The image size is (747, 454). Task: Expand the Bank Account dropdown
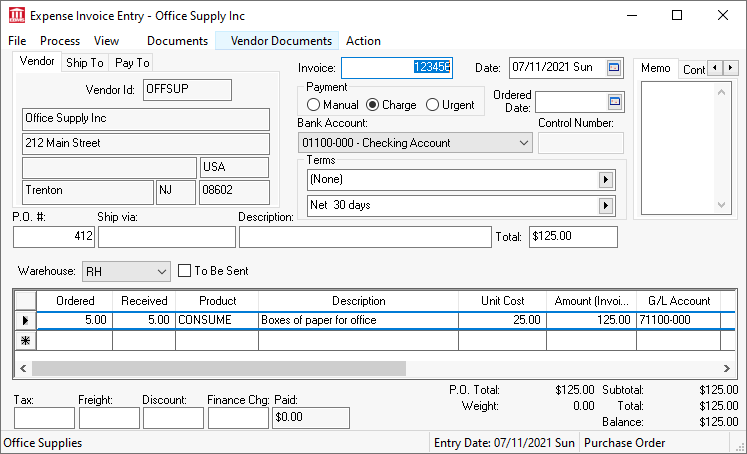[x=525, y=143]
